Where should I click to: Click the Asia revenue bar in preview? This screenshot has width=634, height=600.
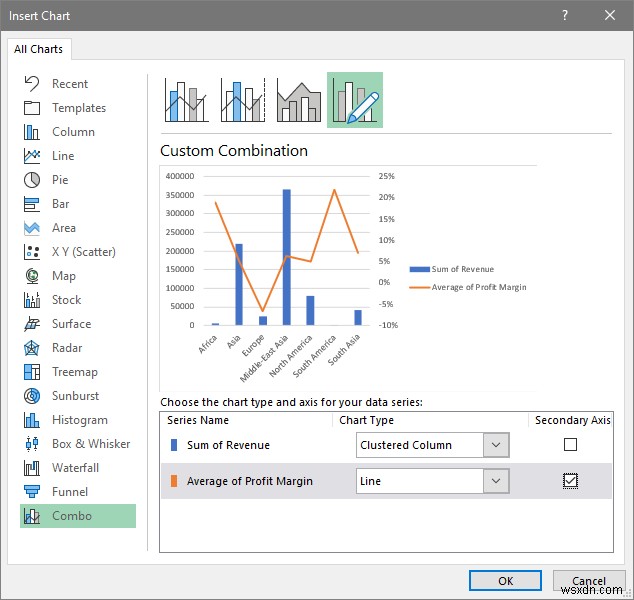pos(239,285)
